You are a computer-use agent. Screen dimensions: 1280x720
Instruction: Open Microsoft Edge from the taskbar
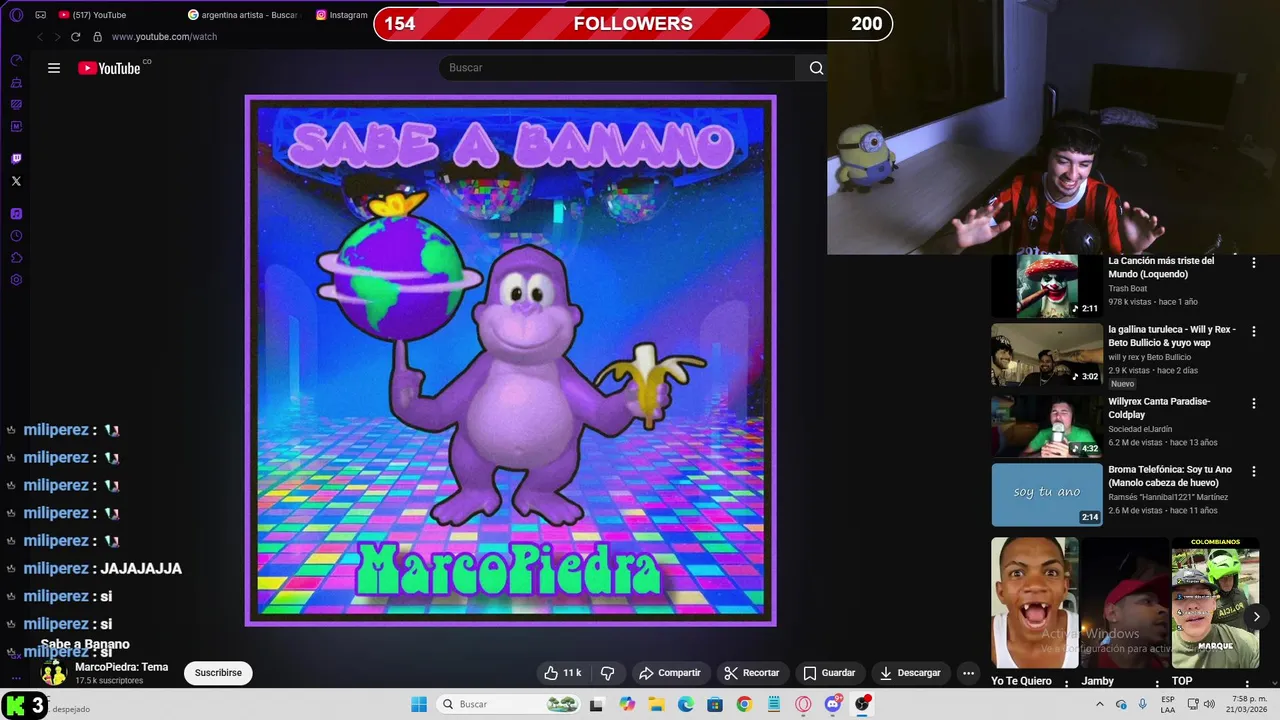(685, 704)
